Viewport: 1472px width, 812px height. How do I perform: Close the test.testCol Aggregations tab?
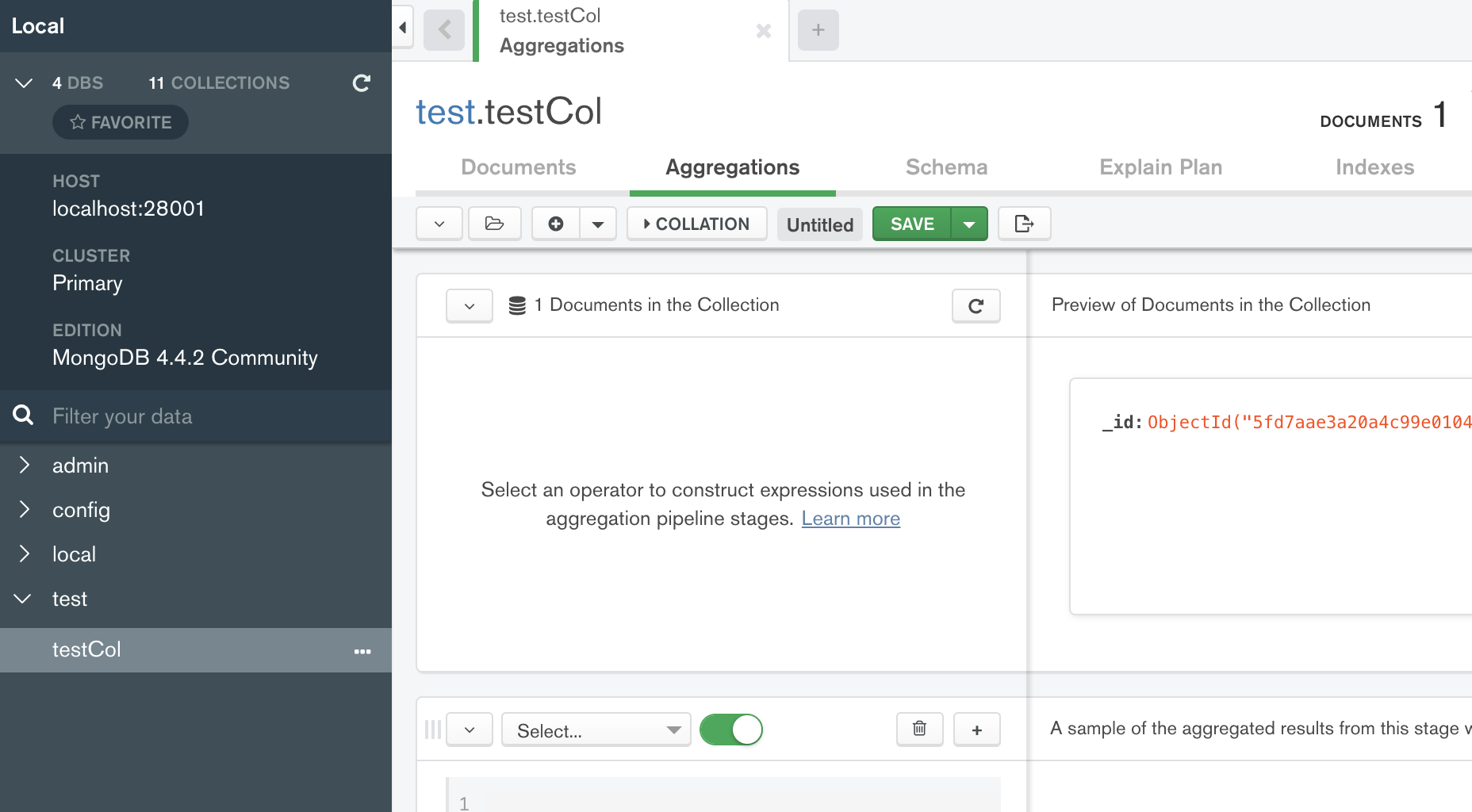click(x=764, y=31)
